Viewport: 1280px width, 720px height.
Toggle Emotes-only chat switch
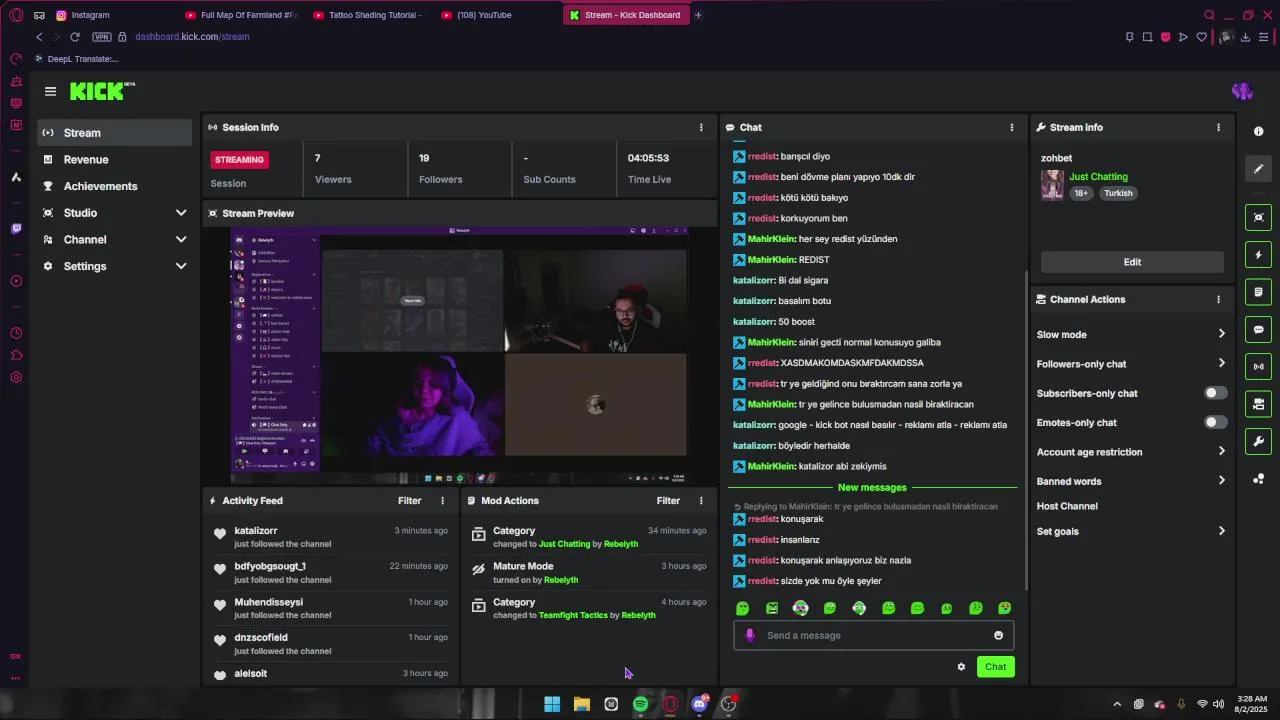coord(1215,422)
